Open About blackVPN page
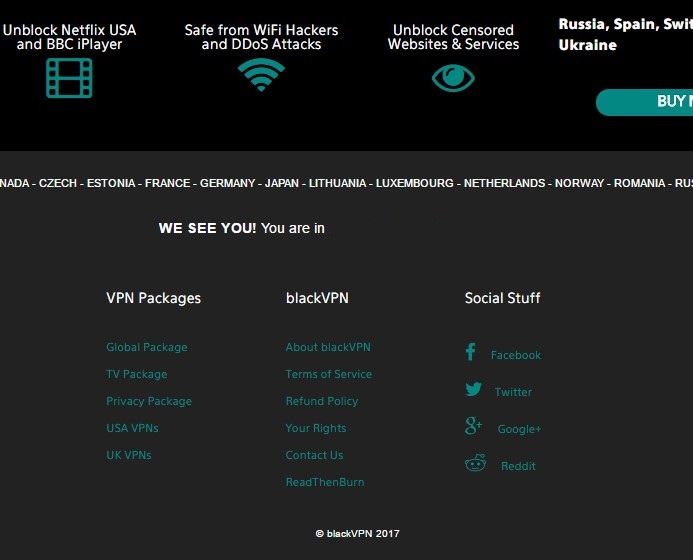 coord(328,347)
